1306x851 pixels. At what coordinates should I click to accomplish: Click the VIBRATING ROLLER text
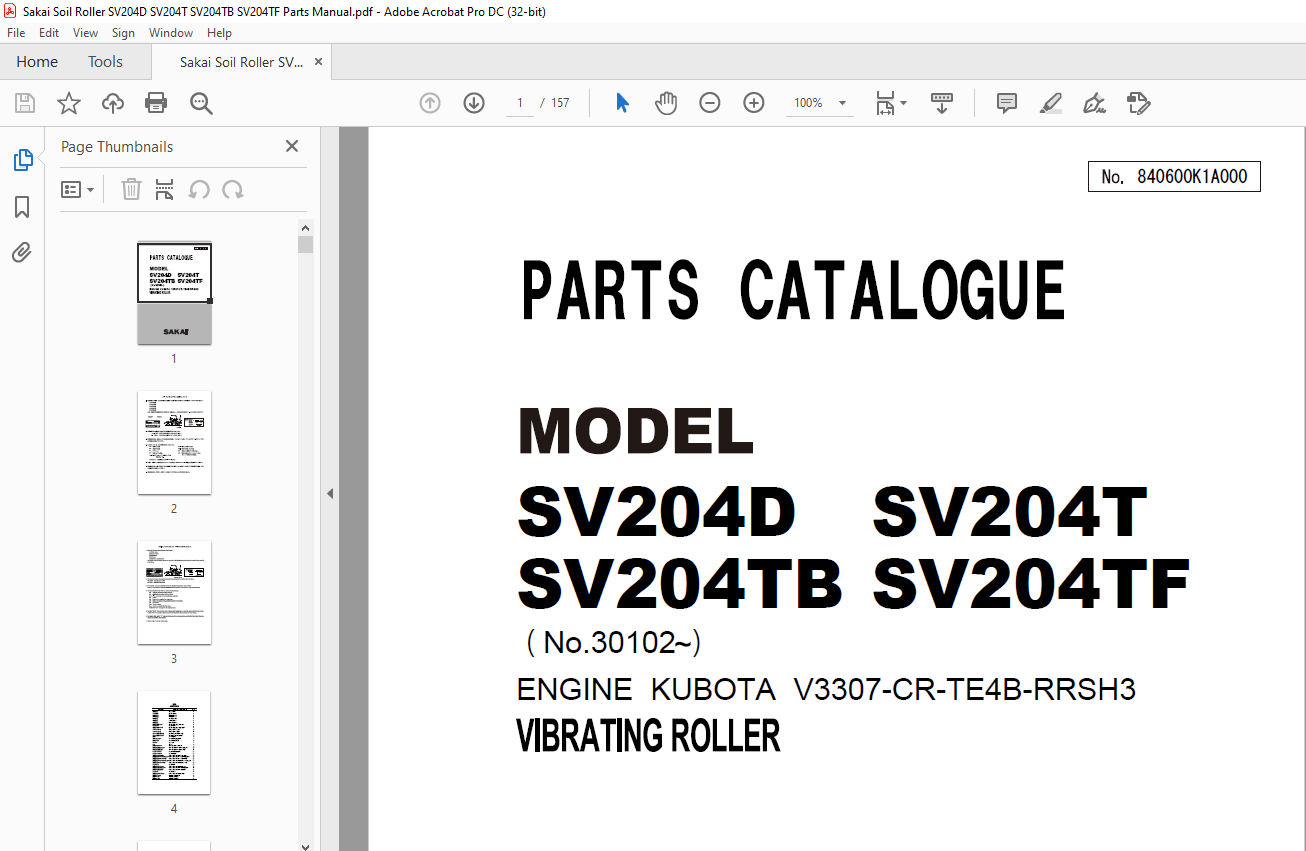(x=648, y=737)
